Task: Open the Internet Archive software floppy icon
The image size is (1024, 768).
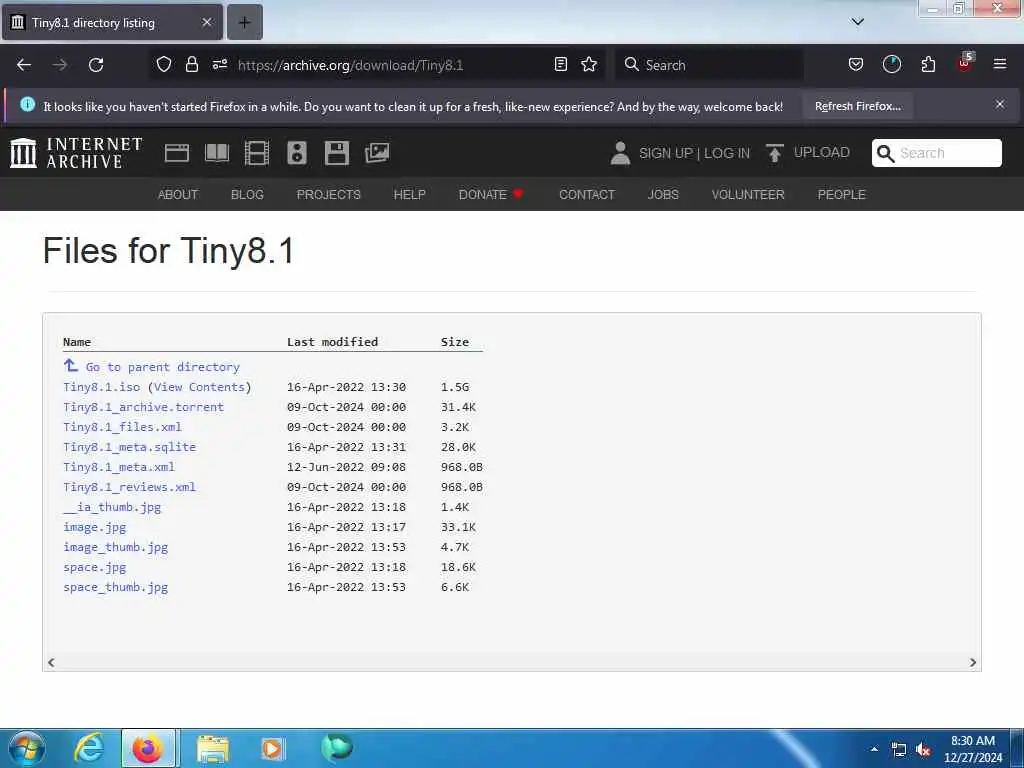Action: pyautogui.click(x=337, y=153)
